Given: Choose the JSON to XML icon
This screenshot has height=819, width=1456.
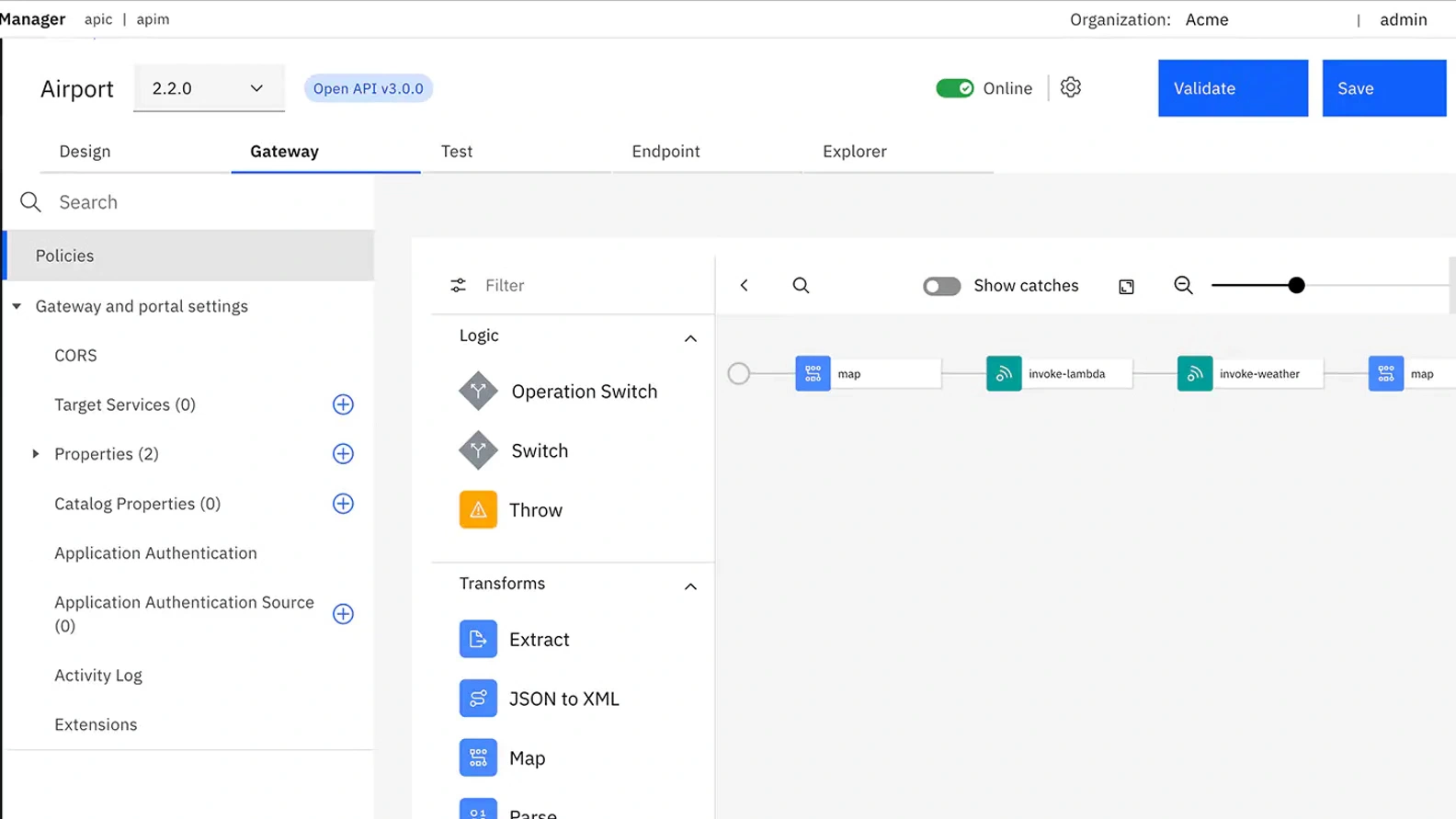Looking at the screenshot, I should pyautogui.click(x=478, y=699).
